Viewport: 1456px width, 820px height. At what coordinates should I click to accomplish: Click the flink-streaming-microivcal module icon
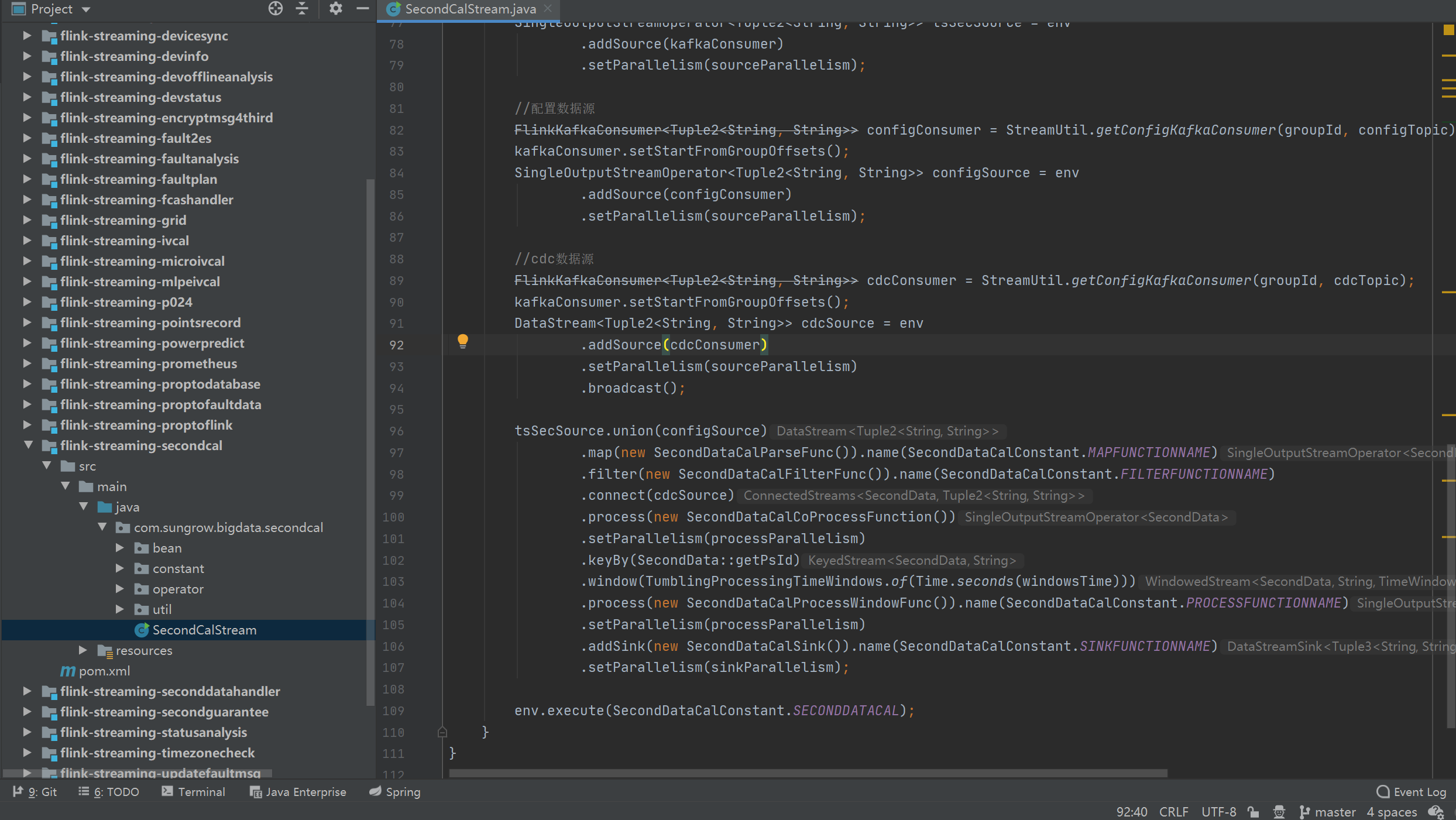(49, 261)
